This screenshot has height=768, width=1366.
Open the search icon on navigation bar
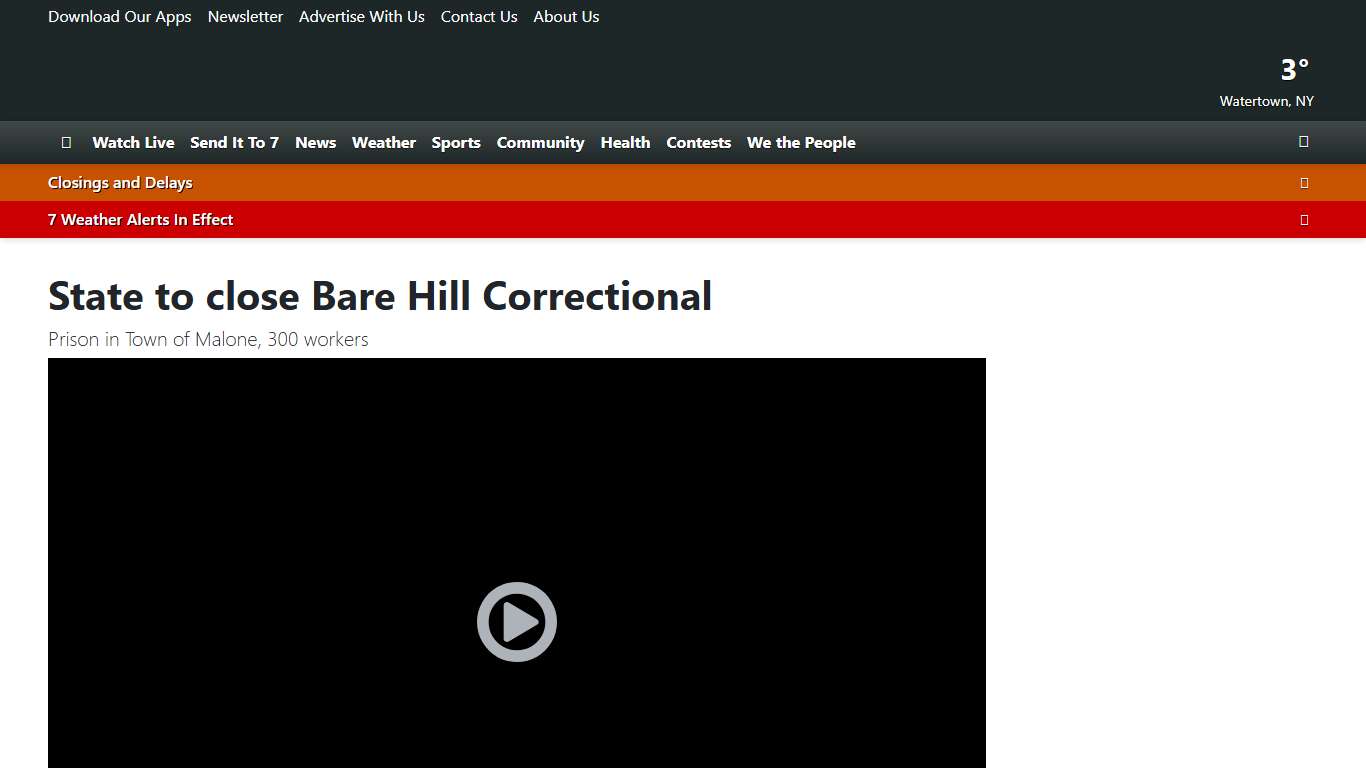(x=1303, y=142)
